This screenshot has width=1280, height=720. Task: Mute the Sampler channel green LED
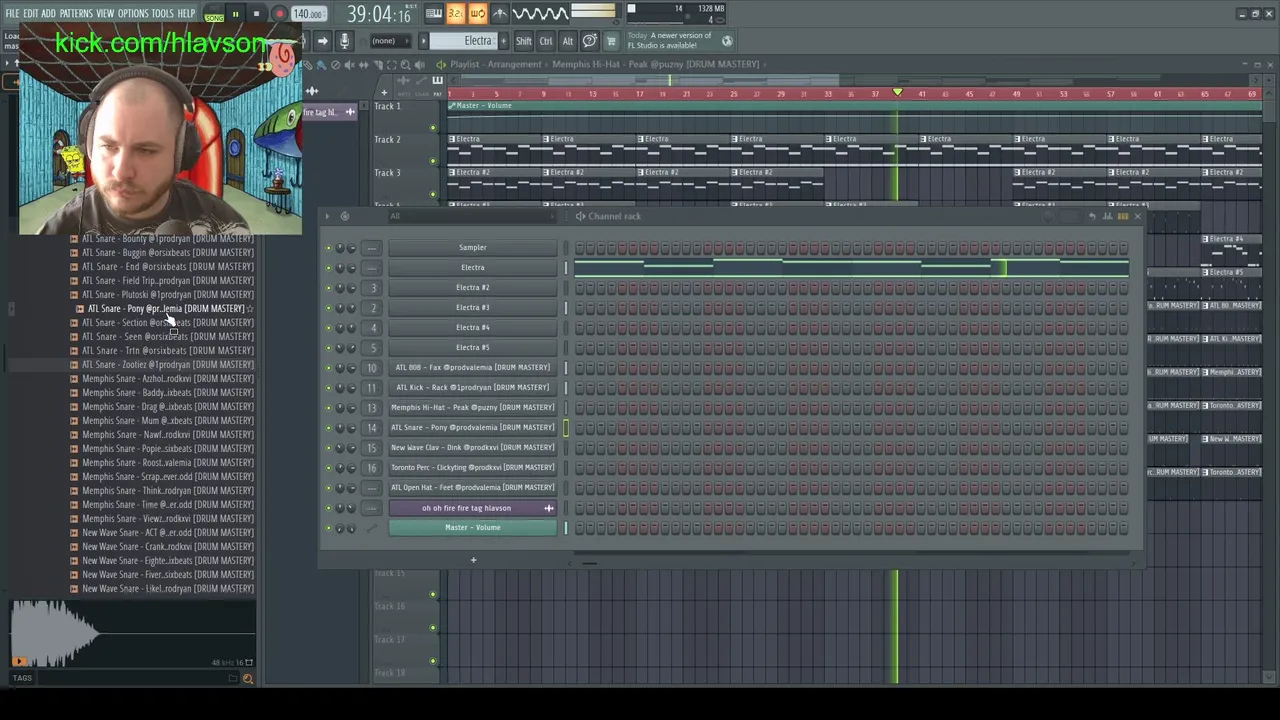click(328, 248)
